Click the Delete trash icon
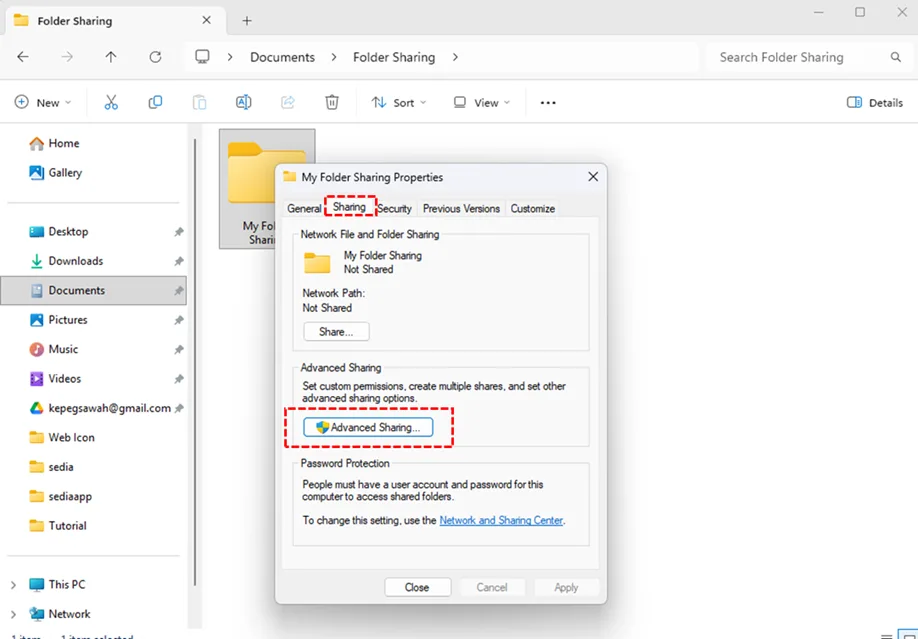918x639 pixels. [332, 102]
